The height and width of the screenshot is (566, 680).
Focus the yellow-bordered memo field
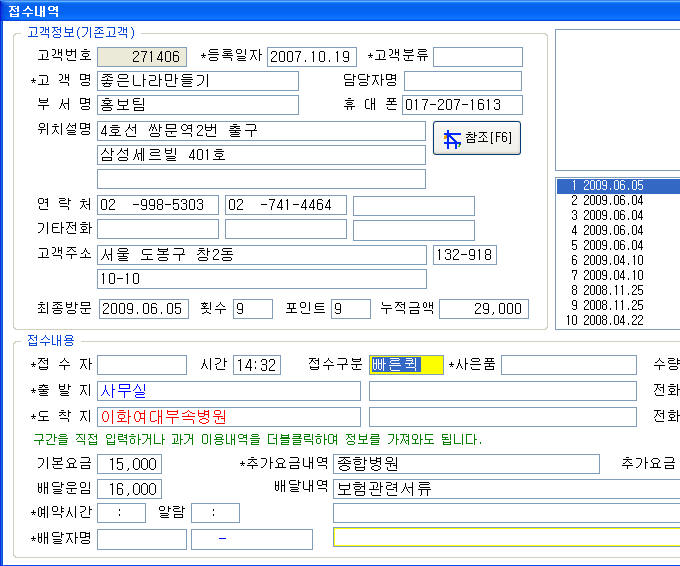pyautogui.click(x=507, y=537)
